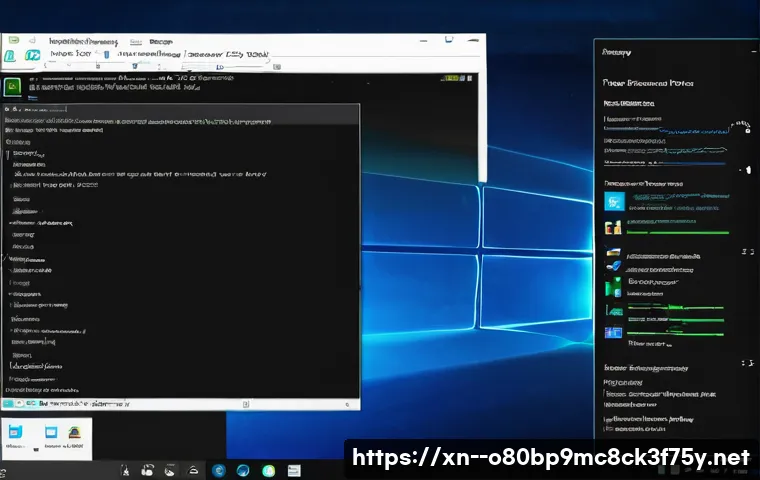The height and width of the screenshot is (480, 760).
Task: Click the first teal icon in the white window's toolbar
Action: (10, 56)
